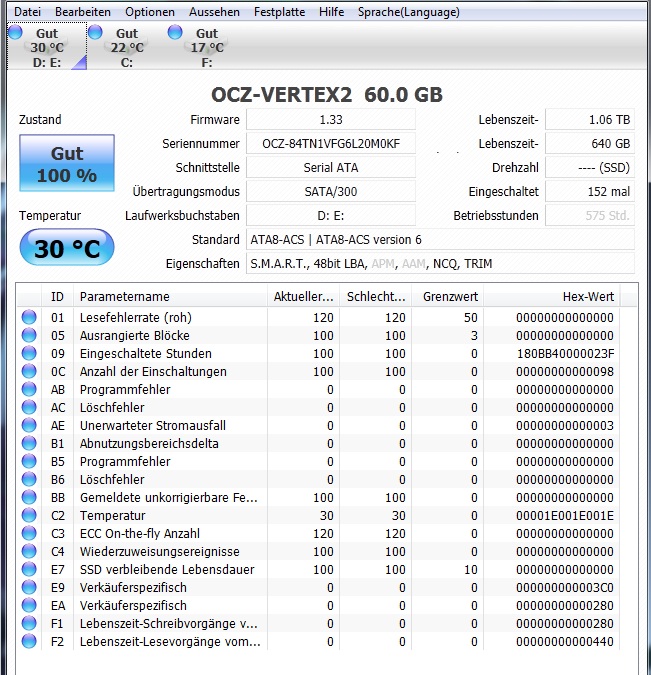Click the Übertragungsmodus field SATA/300
651x675 pixels.
[331, 192]
